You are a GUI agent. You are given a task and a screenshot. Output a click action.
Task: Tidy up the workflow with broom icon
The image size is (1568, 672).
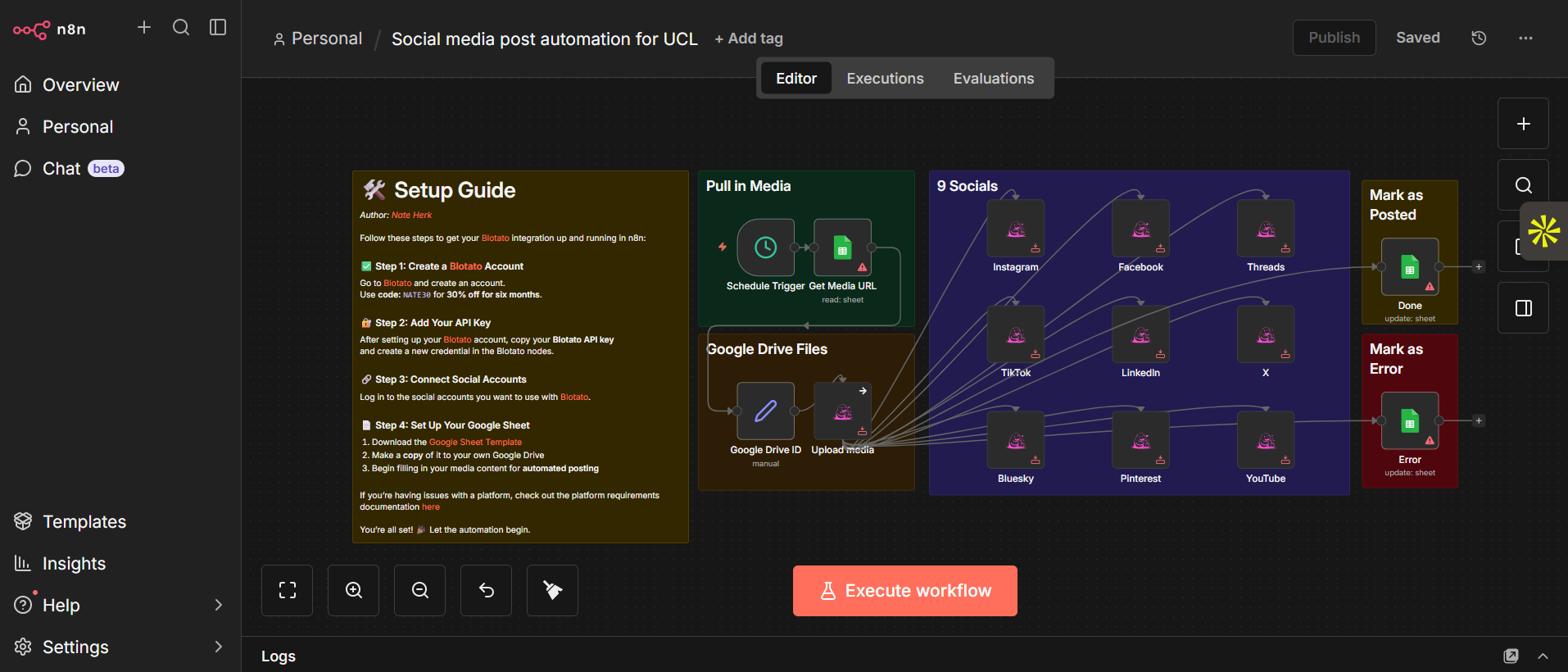tap(552, 590)
